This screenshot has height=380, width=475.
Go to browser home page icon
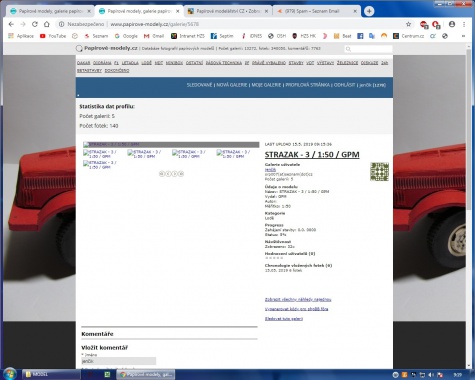[x=47, y=24]
